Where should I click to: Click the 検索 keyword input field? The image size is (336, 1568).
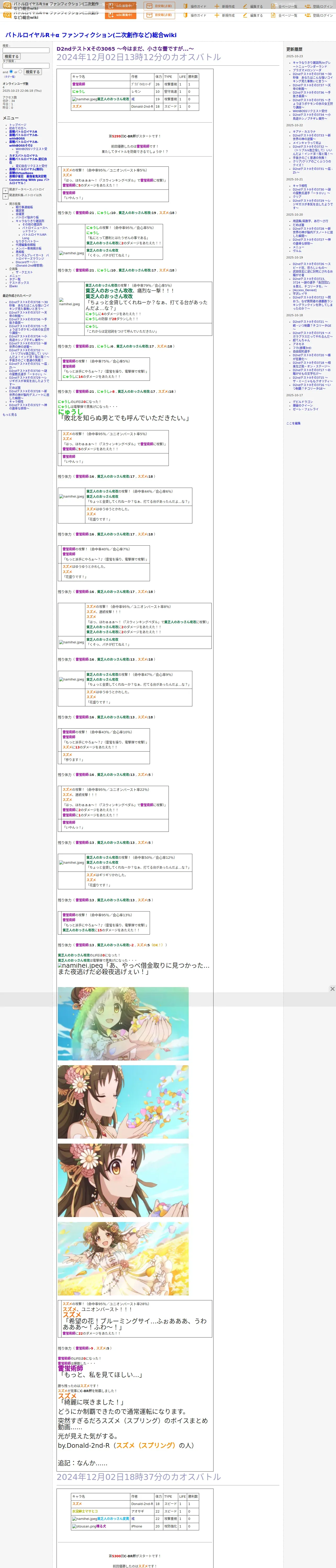tap(26, 50)
